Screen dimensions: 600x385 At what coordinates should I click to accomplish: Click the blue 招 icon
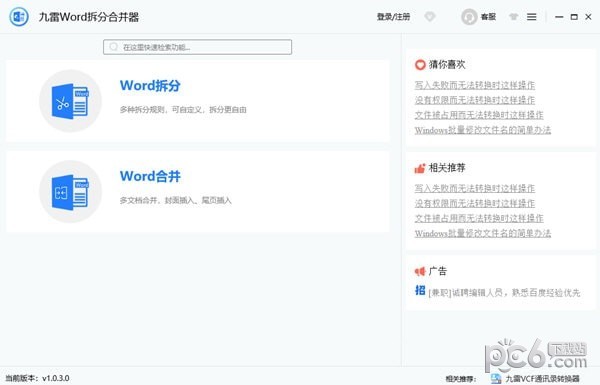point(420,290)
